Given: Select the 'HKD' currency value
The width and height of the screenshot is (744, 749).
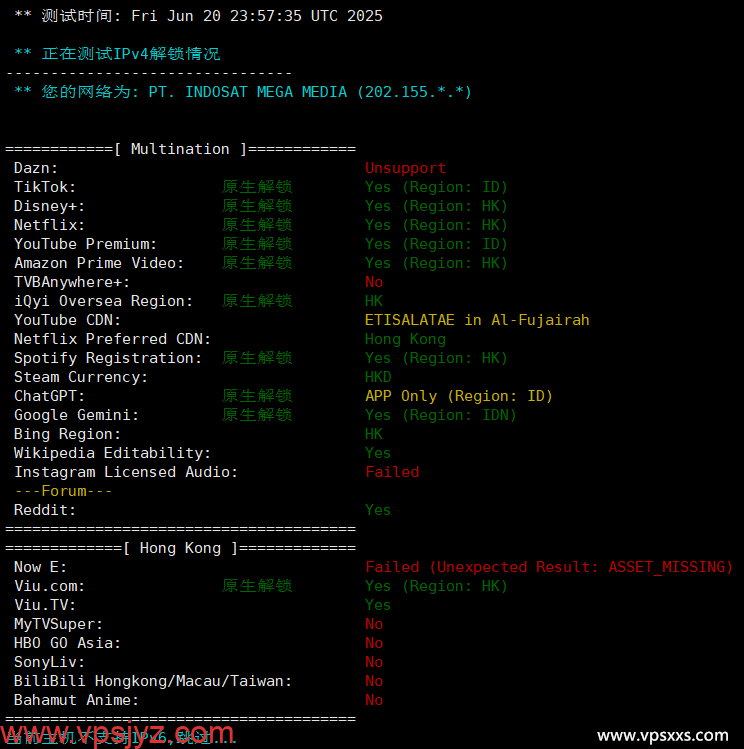Looking at the screenshot, I should 378,377.
